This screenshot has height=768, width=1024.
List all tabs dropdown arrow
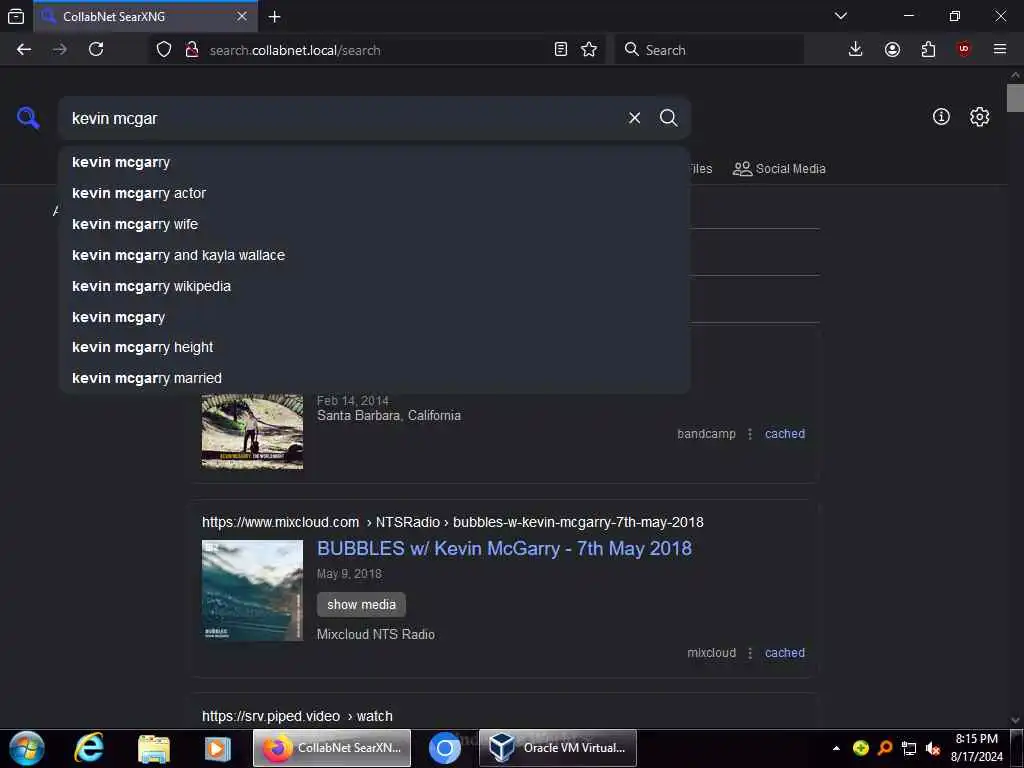point(841,16)
